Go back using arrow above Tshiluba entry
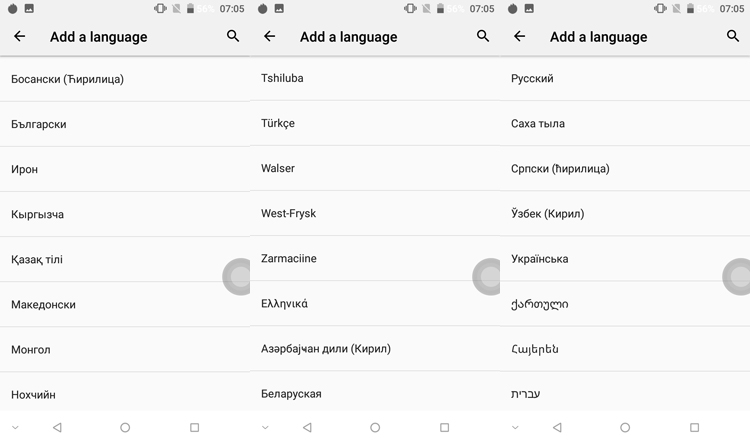 pos(270,36)
